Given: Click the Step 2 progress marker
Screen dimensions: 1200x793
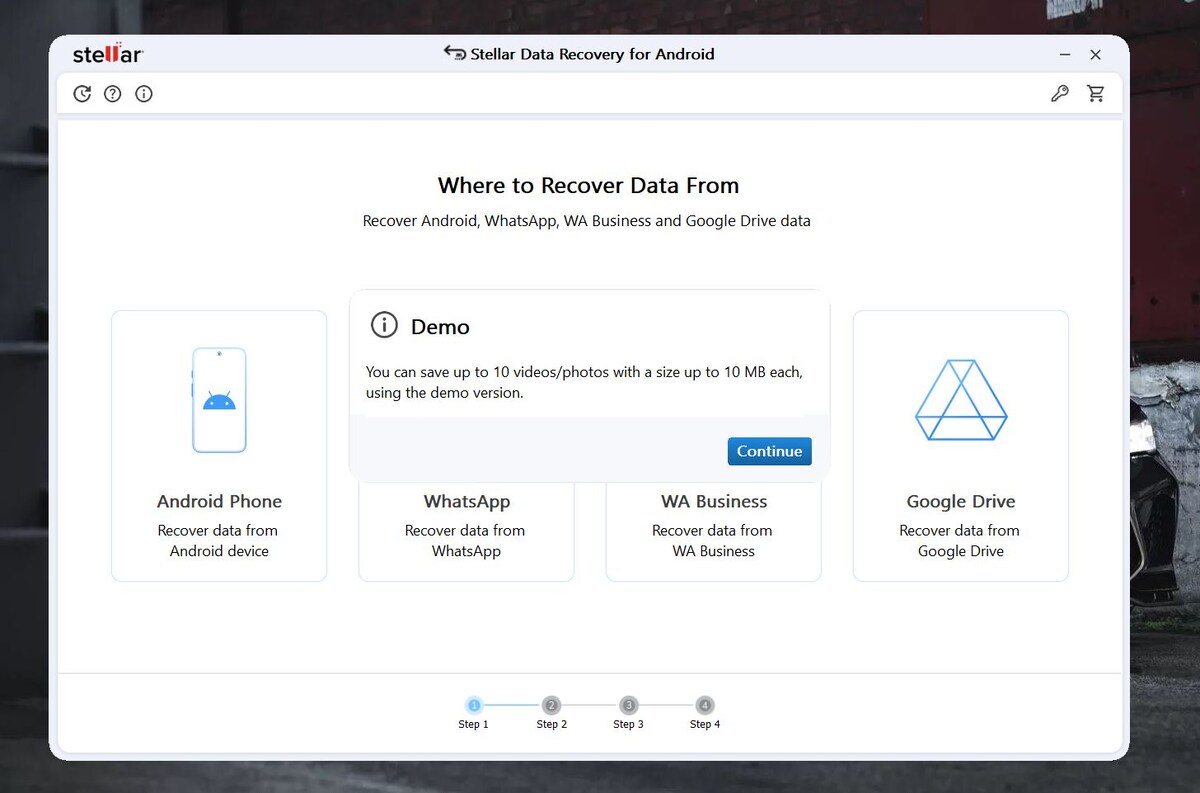Looking at the screenshot, I should click(551, 705).
